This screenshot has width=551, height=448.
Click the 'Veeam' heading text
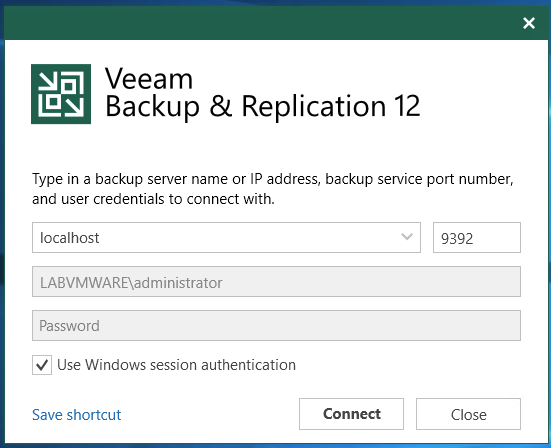coord(149,79)
